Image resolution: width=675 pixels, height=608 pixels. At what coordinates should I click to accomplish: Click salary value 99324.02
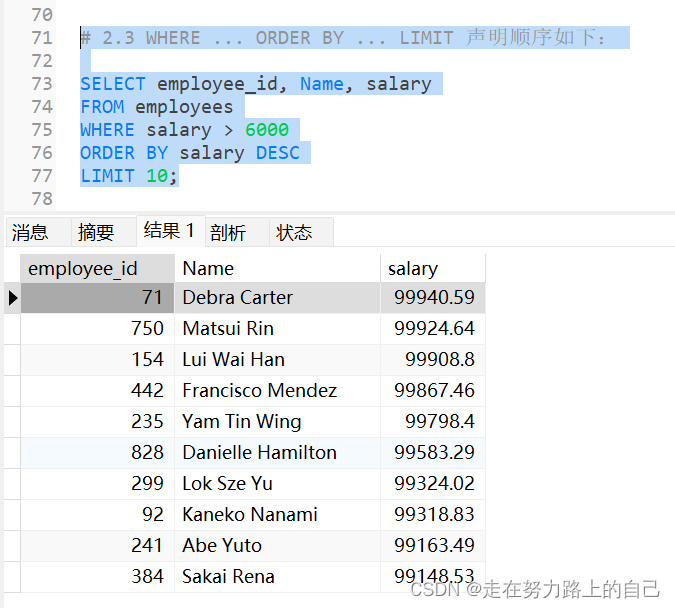[433, 484]
